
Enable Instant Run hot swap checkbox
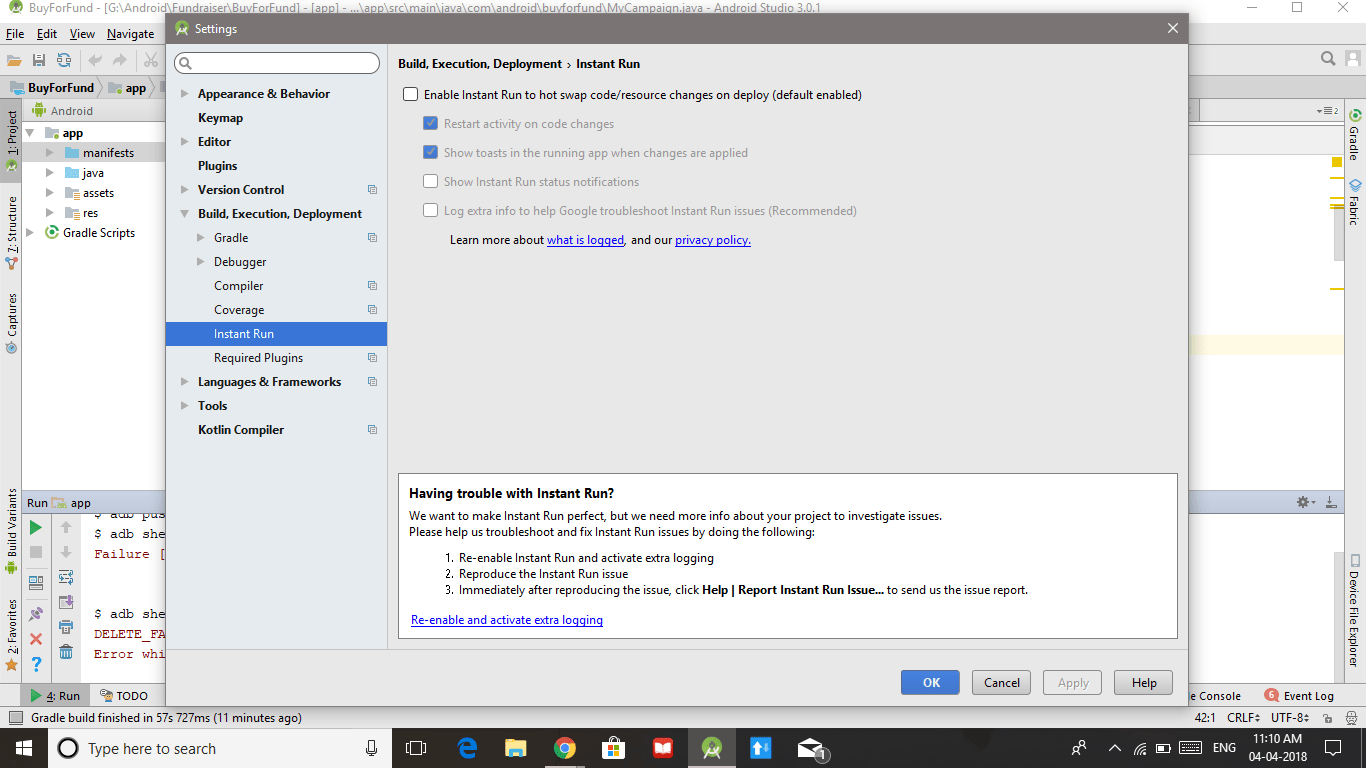coord(410,93)
